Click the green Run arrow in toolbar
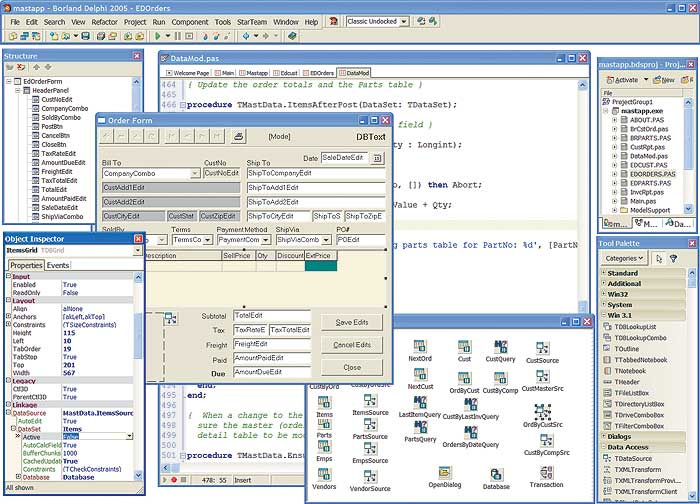The width and height of the screenshot is (700, 504). 157,36
